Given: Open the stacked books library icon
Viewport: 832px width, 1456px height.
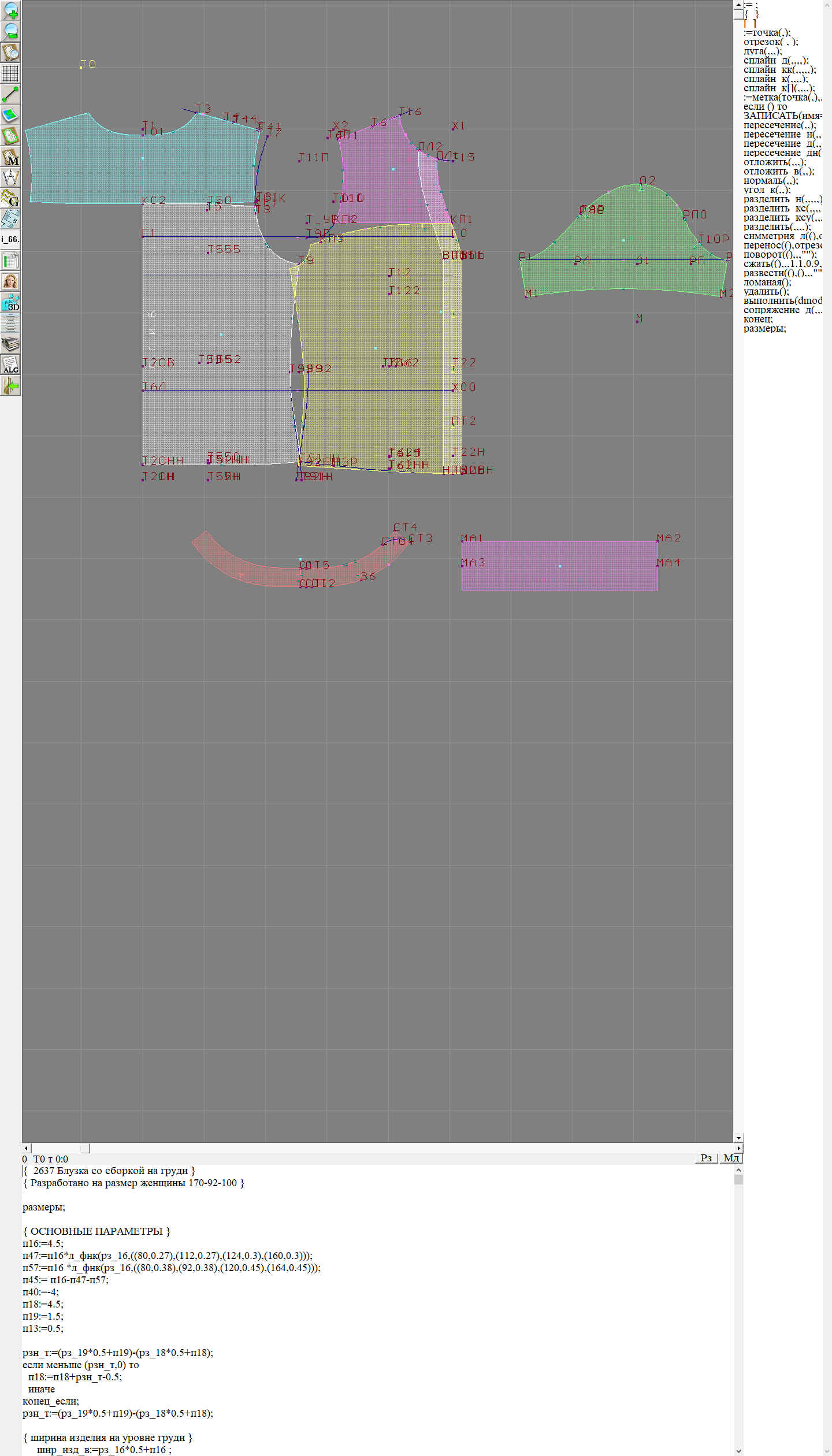Looking at the screenshot, I should pyautogui.click(x=10, y=344).
